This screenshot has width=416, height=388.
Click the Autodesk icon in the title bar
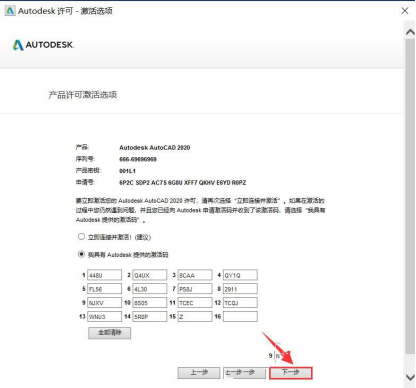point(10,11)
